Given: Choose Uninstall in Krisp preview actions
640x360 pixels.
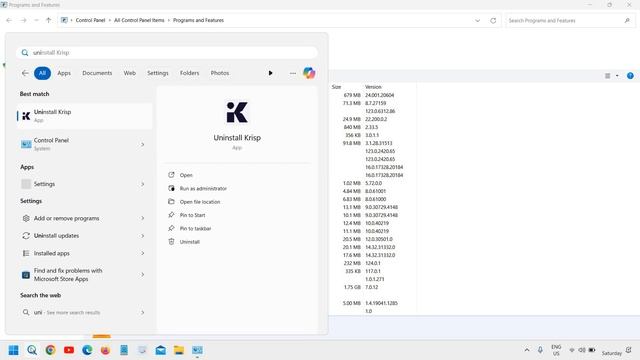Looking at the screenshot, I should click(190, 242).
